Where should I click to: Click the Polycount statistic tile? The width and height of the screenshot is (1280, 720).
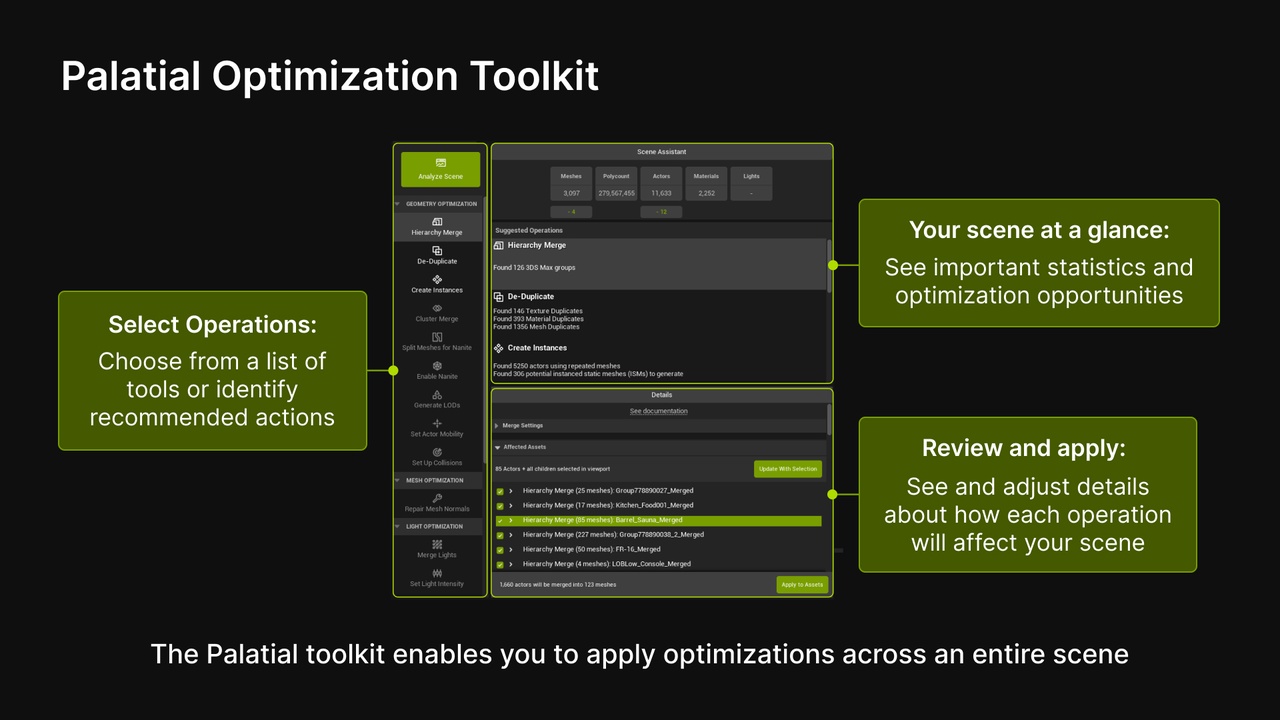click(616, 185)
